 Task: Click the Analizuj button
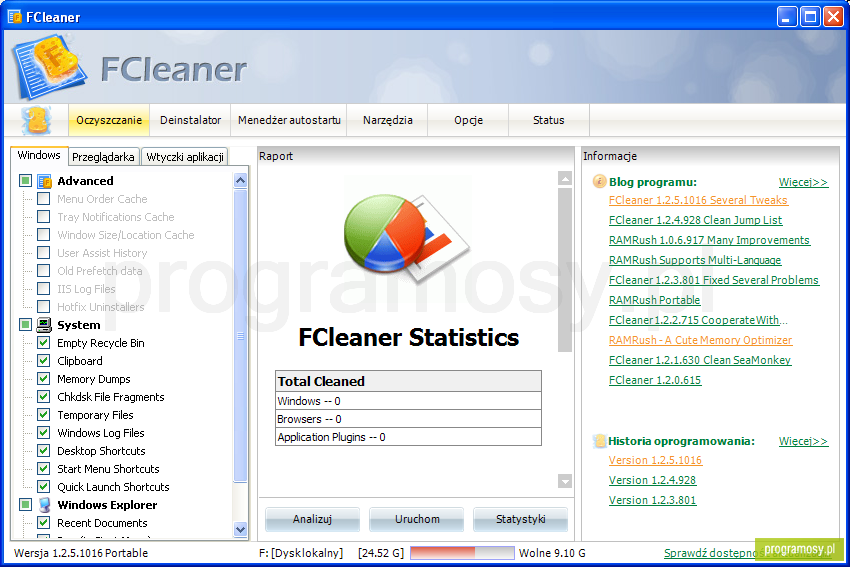(x=312, y=519)
